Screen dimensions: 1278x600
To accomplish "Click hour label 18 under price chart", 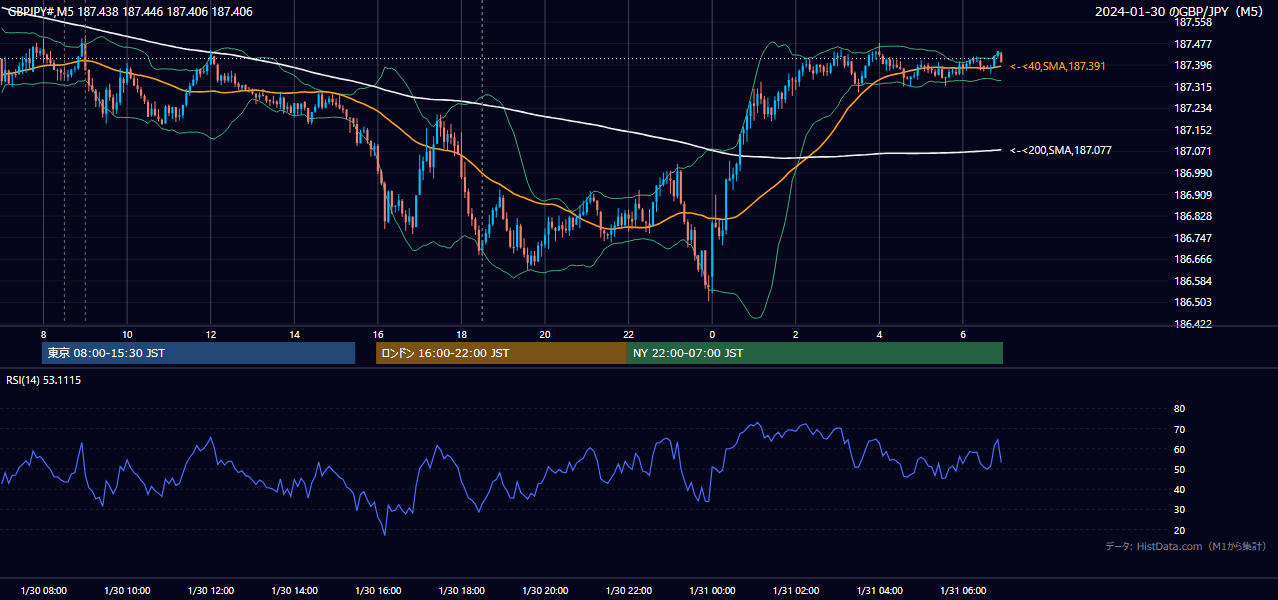I will [461, 334].
